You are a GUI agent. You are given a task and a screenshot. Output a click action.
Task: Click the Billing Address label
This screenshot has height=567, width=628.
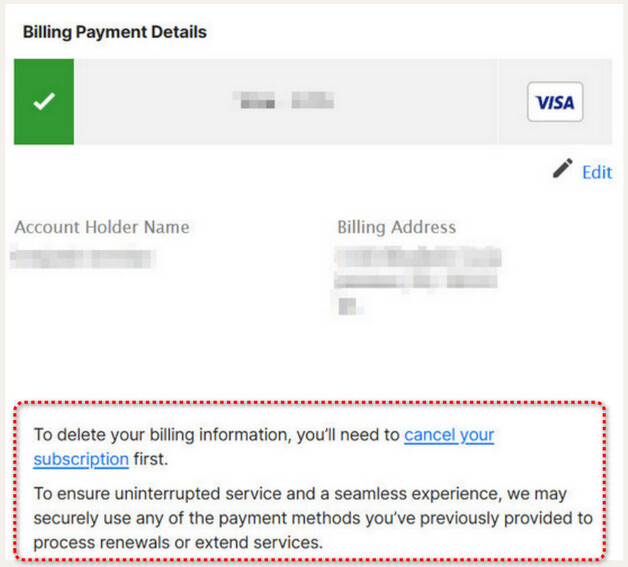tap(396, 227)
